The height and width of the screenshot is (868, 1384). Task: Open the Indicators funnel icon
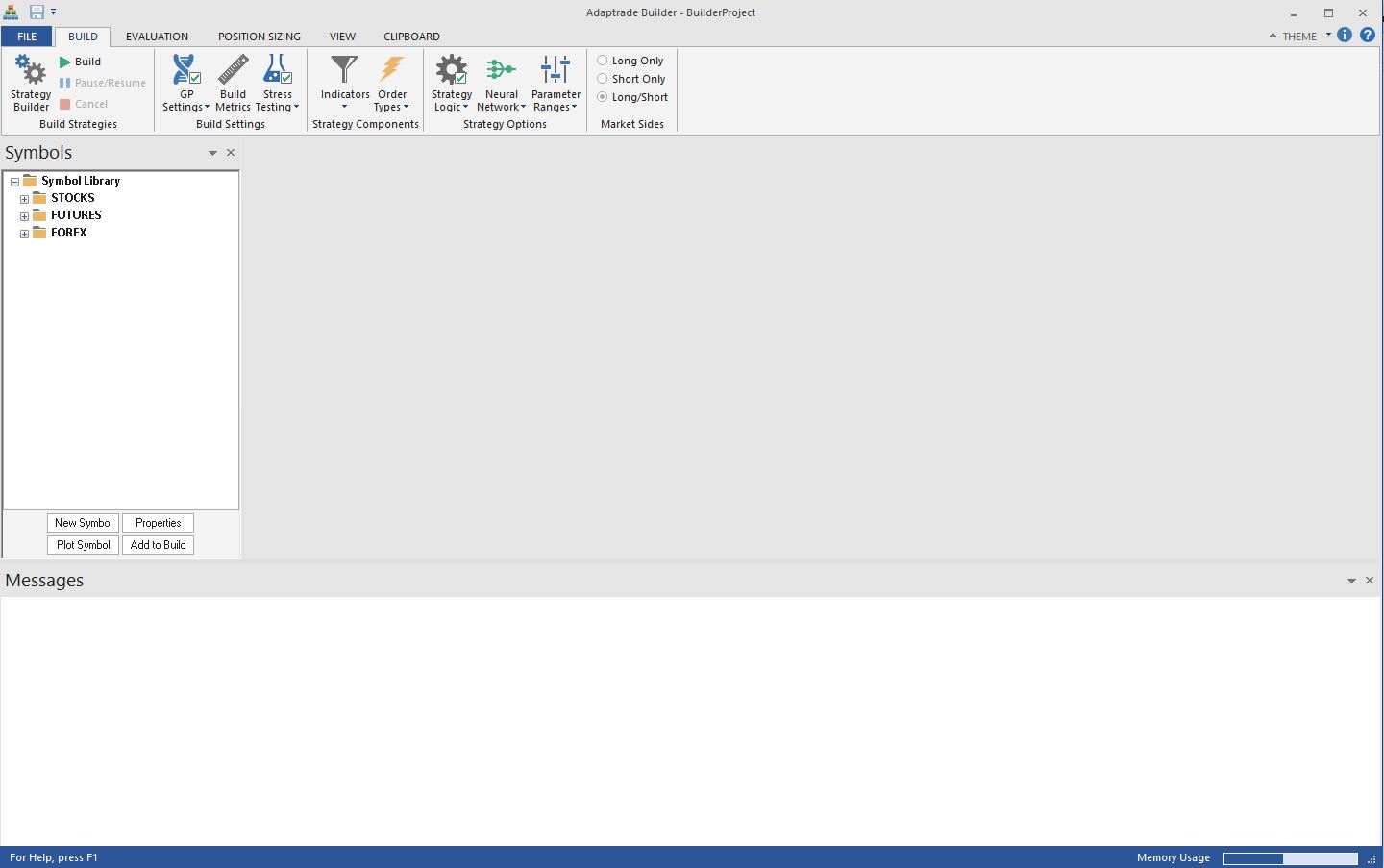344,69
